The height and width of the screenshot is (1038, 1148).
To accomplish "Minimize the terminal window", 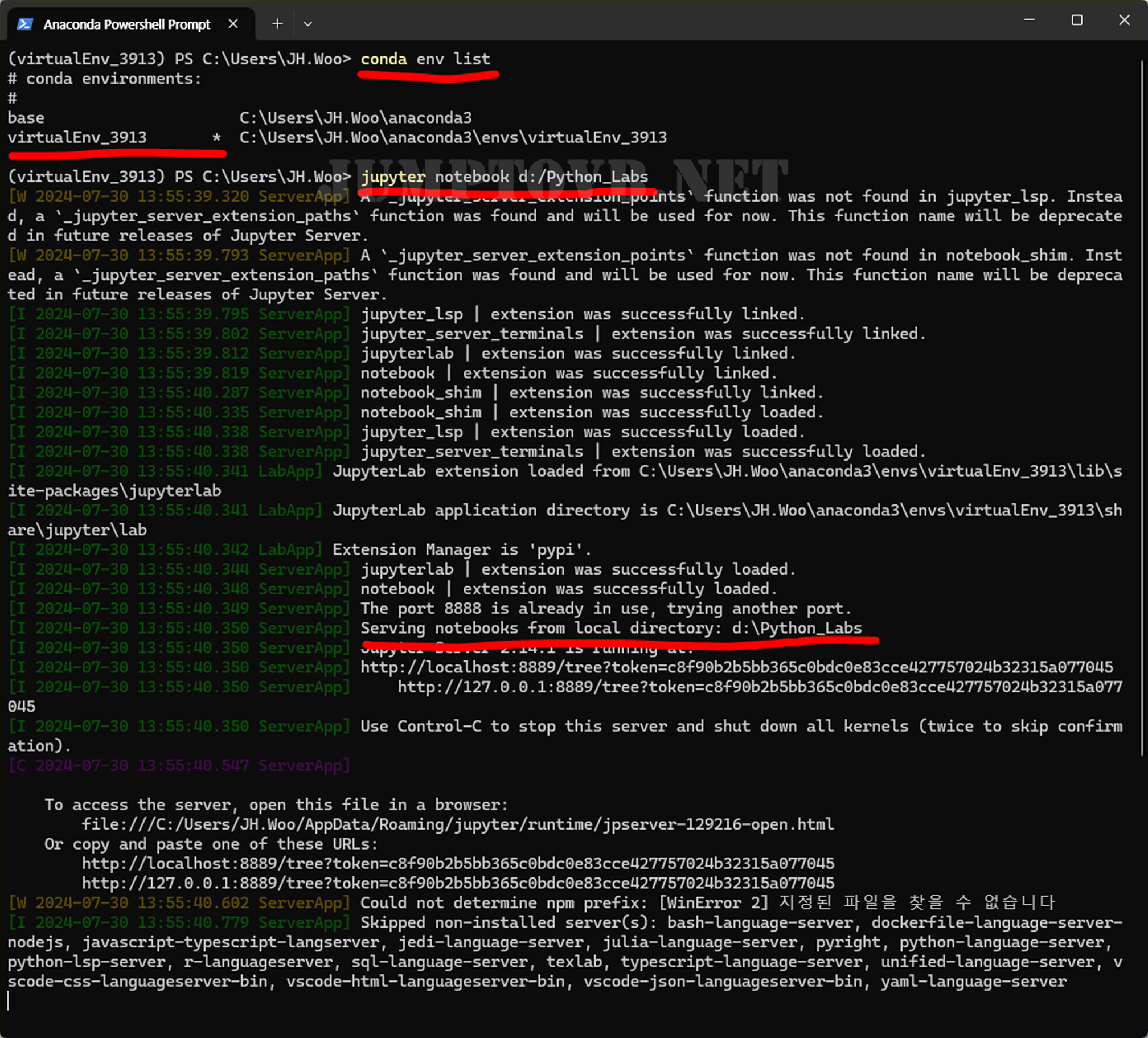I will point(1030,20).
